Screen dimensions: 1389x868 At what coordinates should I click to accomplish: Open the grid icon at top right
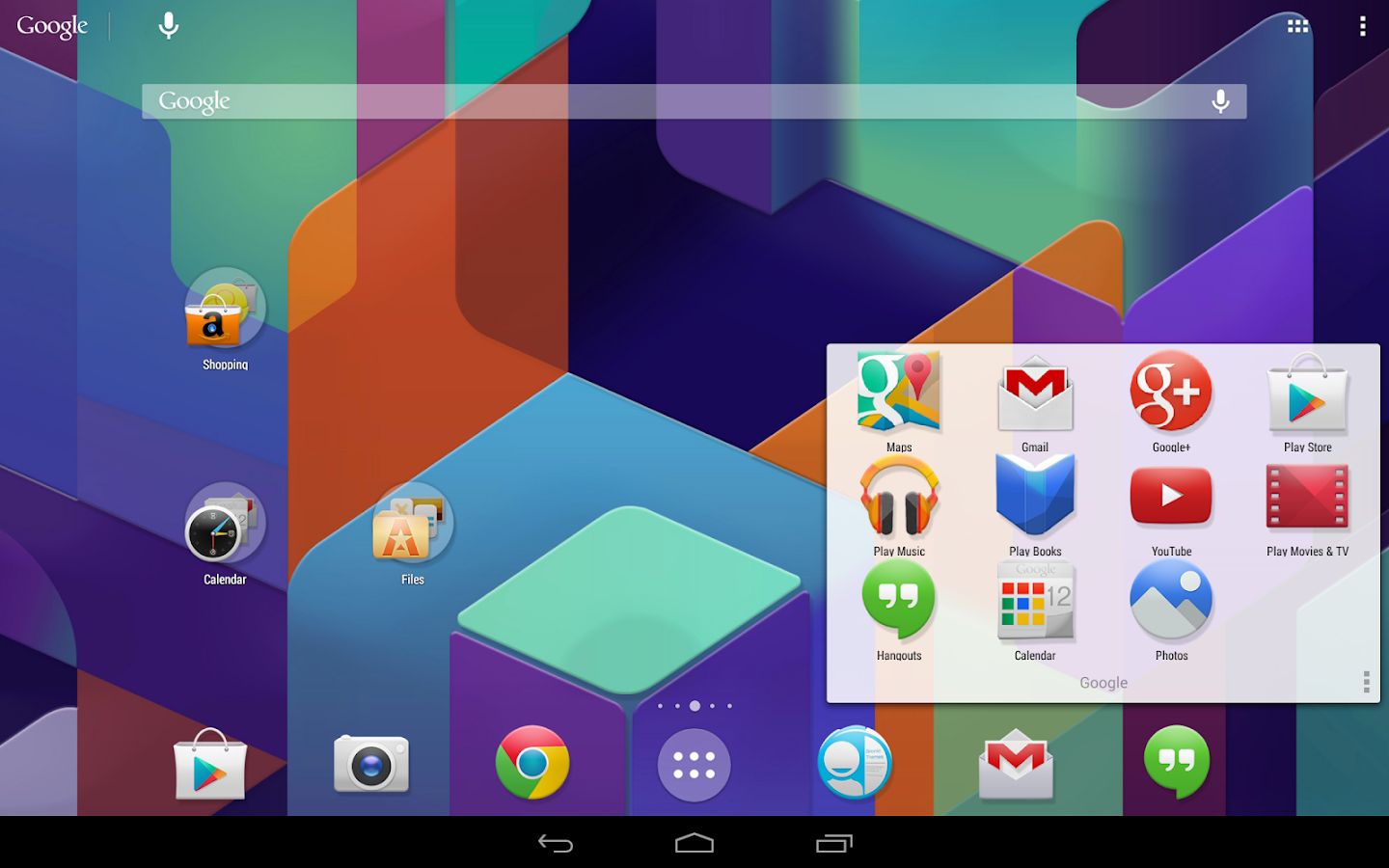[1298, 25]
